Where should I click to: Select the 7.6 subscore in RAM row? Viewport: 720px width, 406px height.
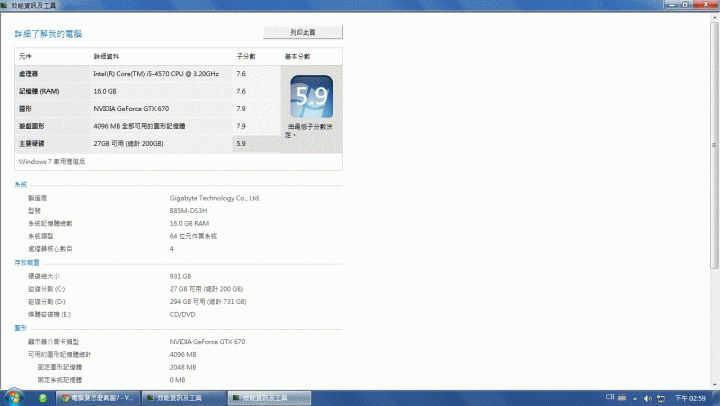tap(241, 91)
